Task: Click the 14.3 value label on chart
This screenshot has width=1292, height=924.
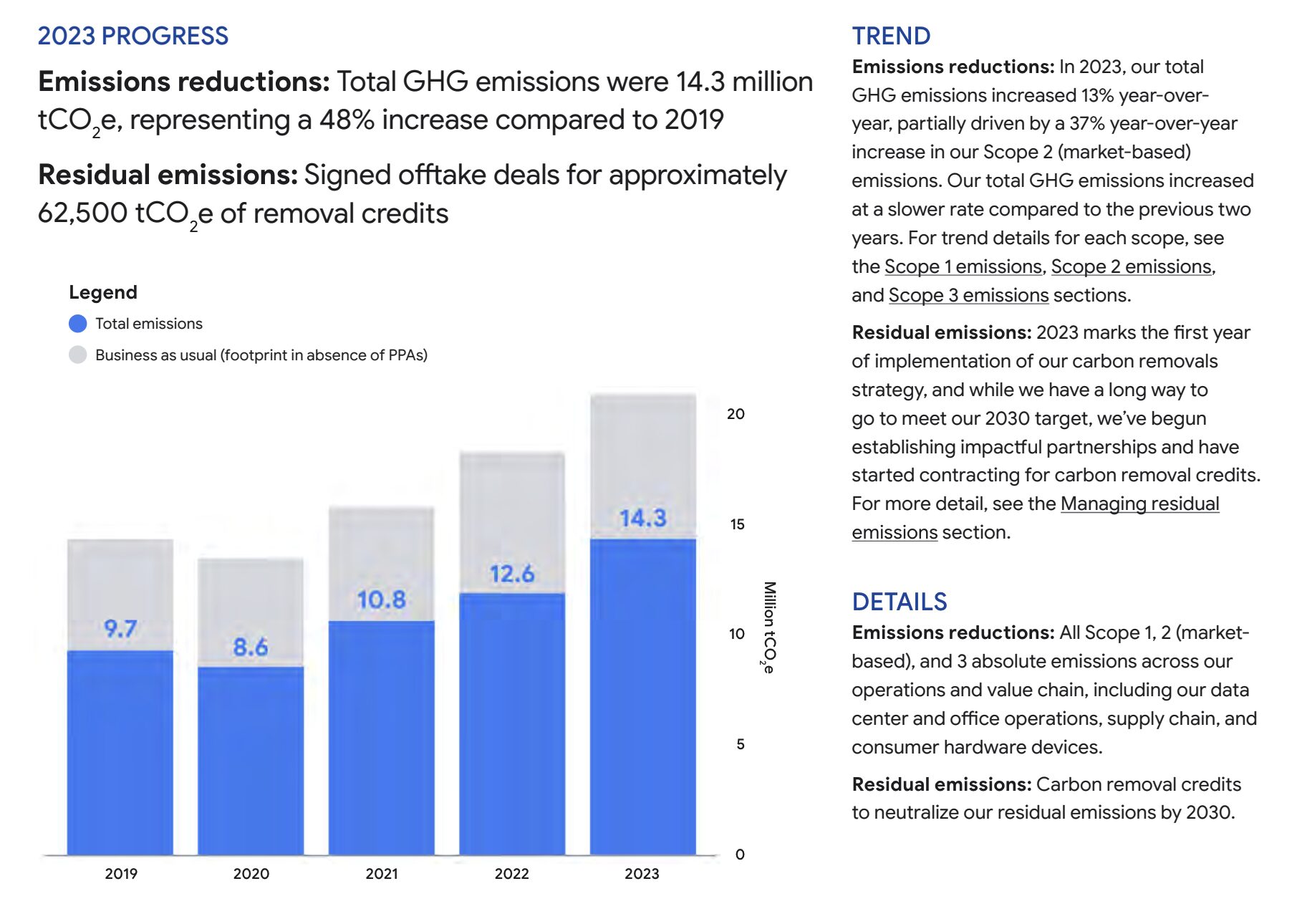Action: [x=643, y=518]
